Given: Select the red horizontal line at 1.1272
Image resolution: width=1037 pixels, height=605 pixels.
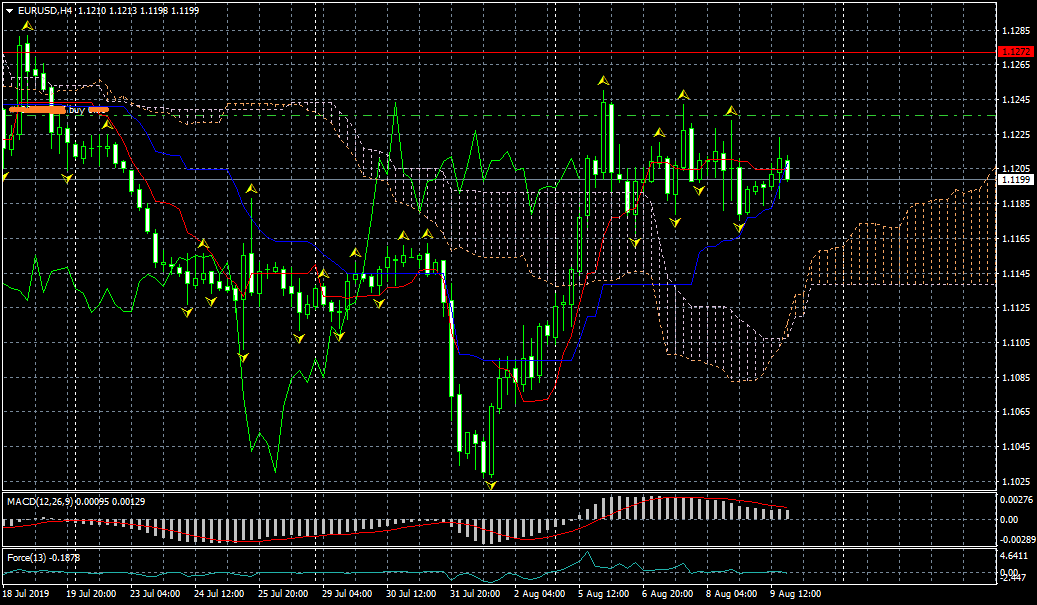Looking at the screenshot, I should pyautogui.click(x=500, y=52).
